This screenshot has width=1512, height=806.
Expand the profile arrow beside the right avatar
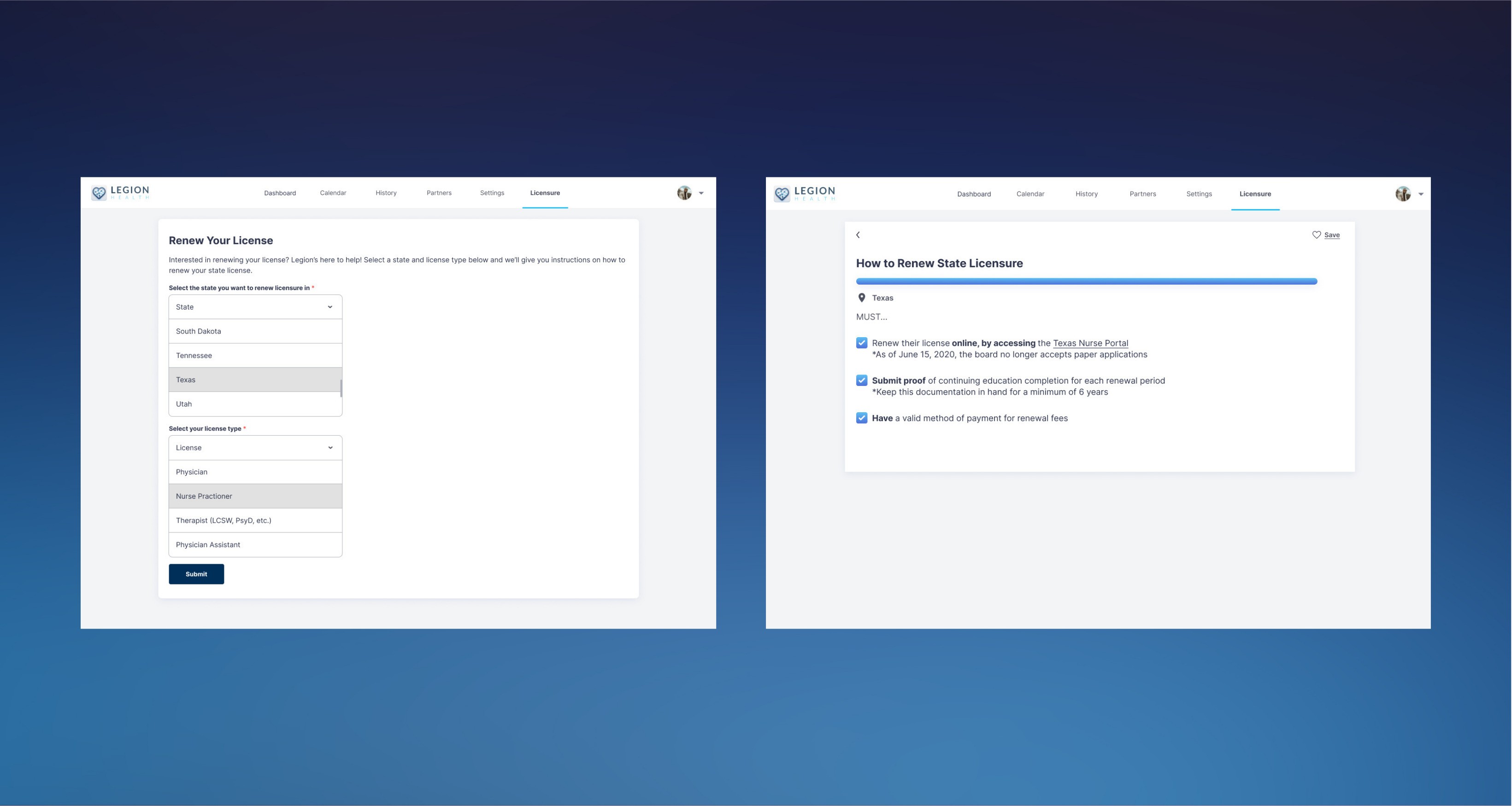pyautogui.click(x=1421, y=194)
